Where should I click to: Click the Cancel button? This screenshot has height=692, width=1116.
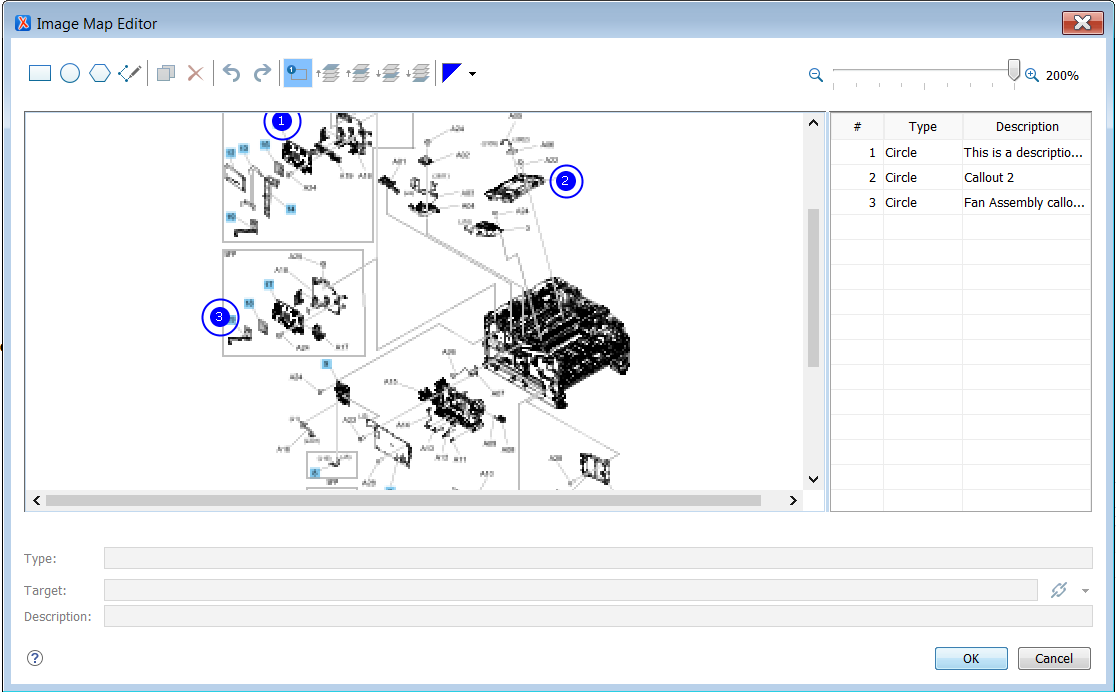tap(1054, 659)
